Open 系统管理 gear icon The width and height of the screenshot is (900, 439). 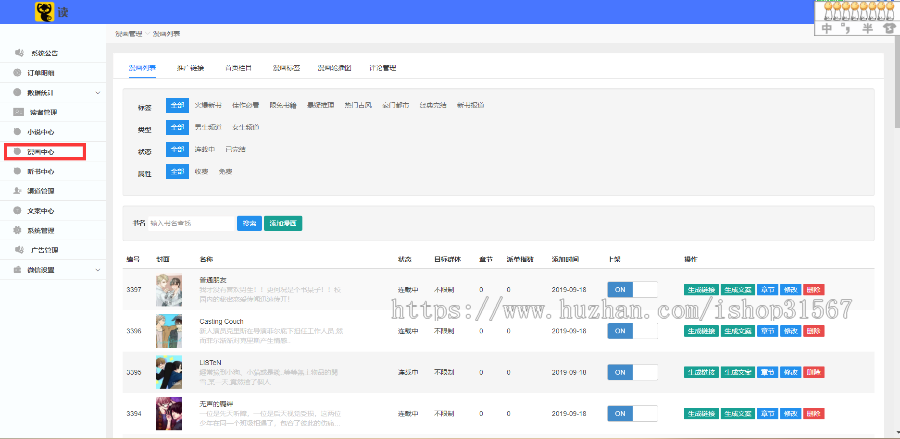pyautogui.click(x=17, y=230)
